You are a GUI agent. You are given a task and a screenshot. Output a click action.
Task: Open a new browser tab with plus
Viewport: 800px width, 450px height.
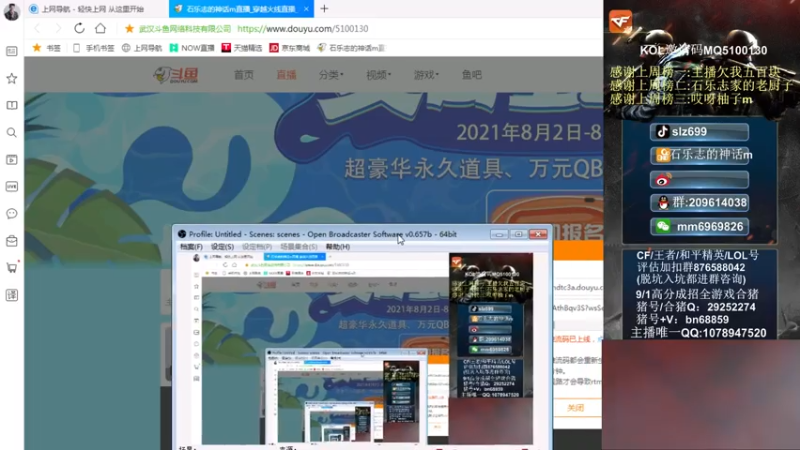pyautogui.click(x=324, y=9)
